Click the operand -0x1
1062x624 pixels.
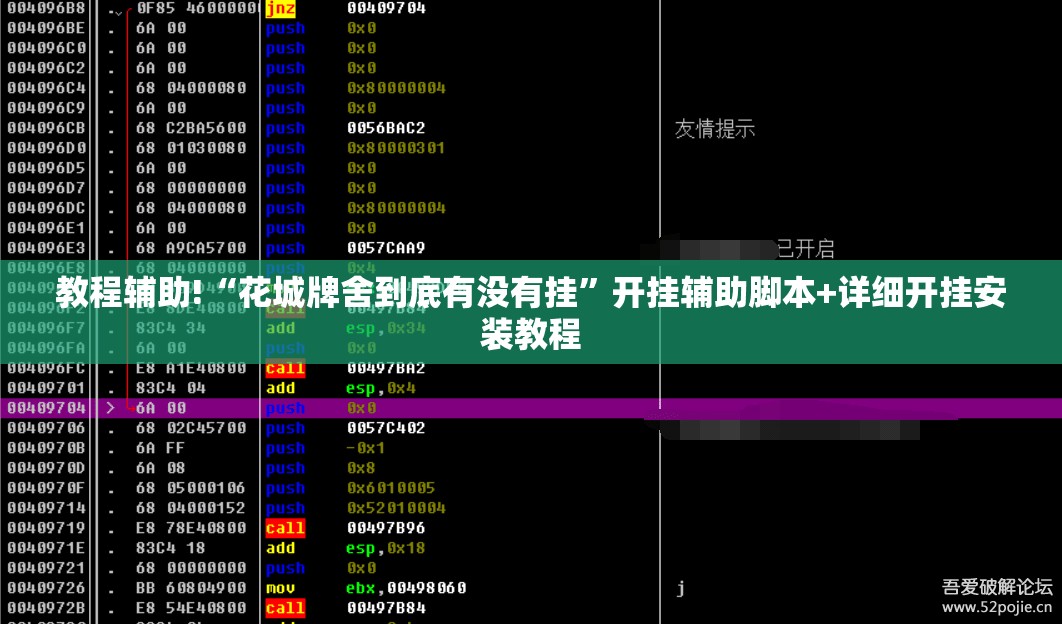pos(366,449)
